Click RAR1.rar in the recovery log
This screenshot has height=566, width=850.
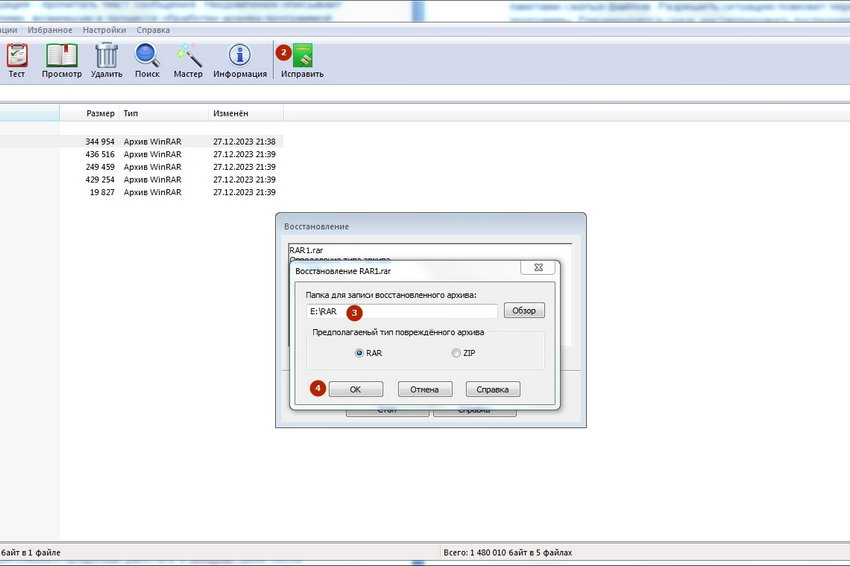point(306,250)
